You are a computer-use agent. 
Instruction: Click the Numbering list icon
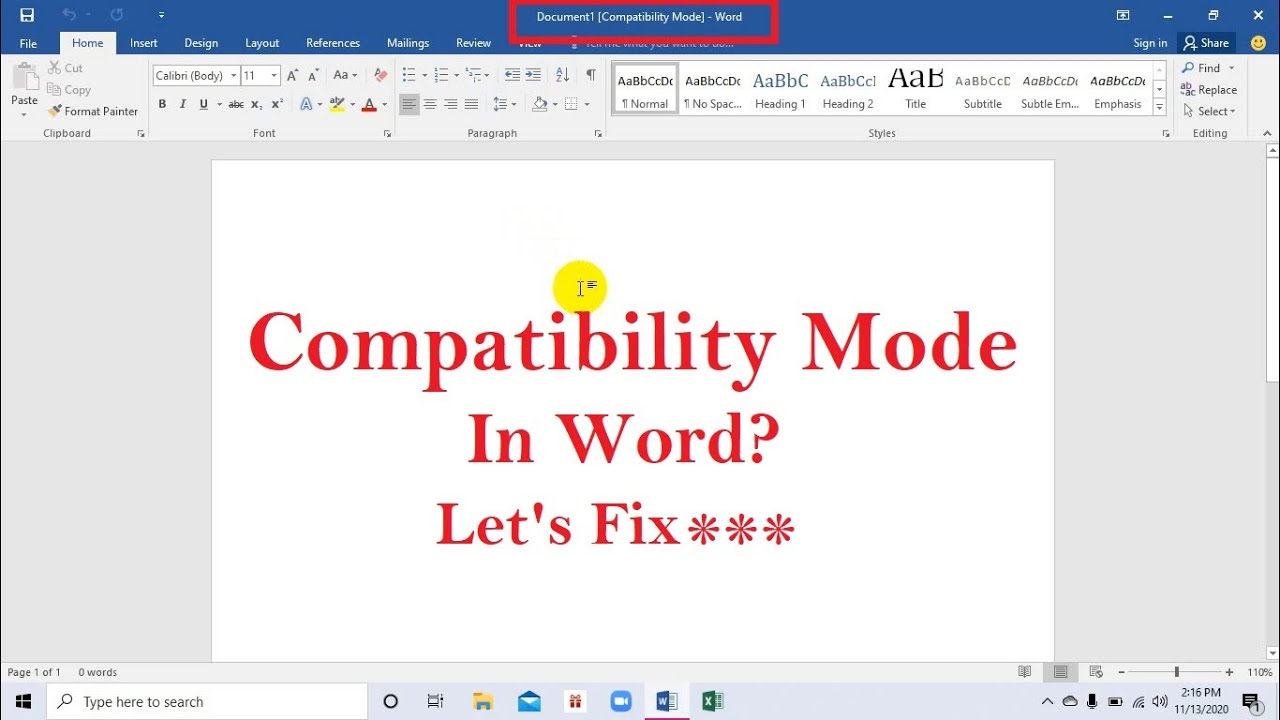(441, 76)
